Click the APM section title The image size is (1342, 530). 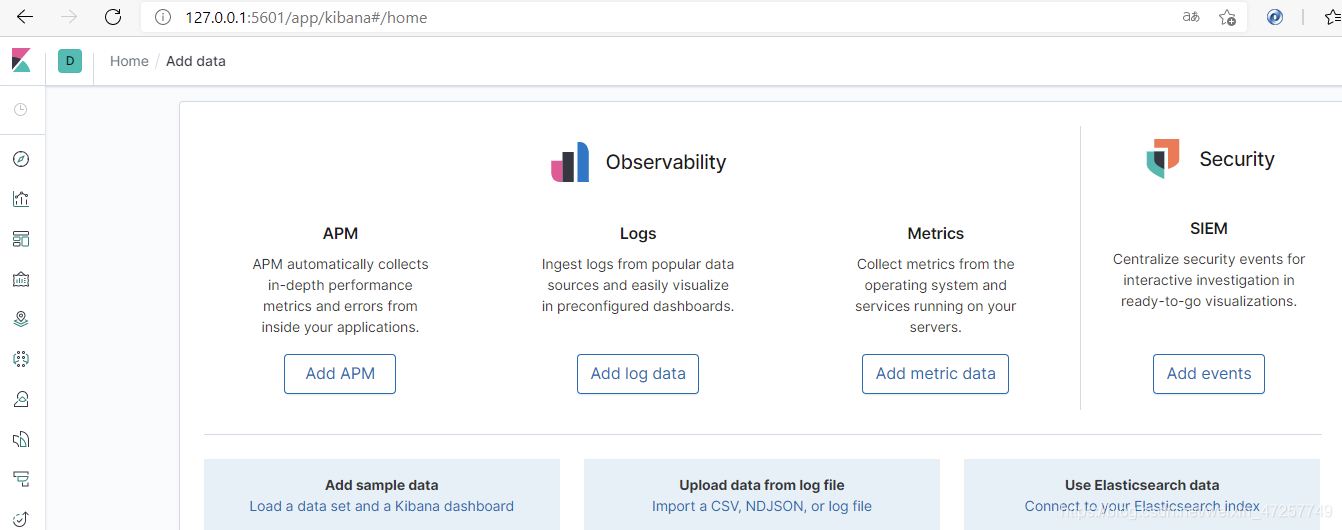click(340, 233)
